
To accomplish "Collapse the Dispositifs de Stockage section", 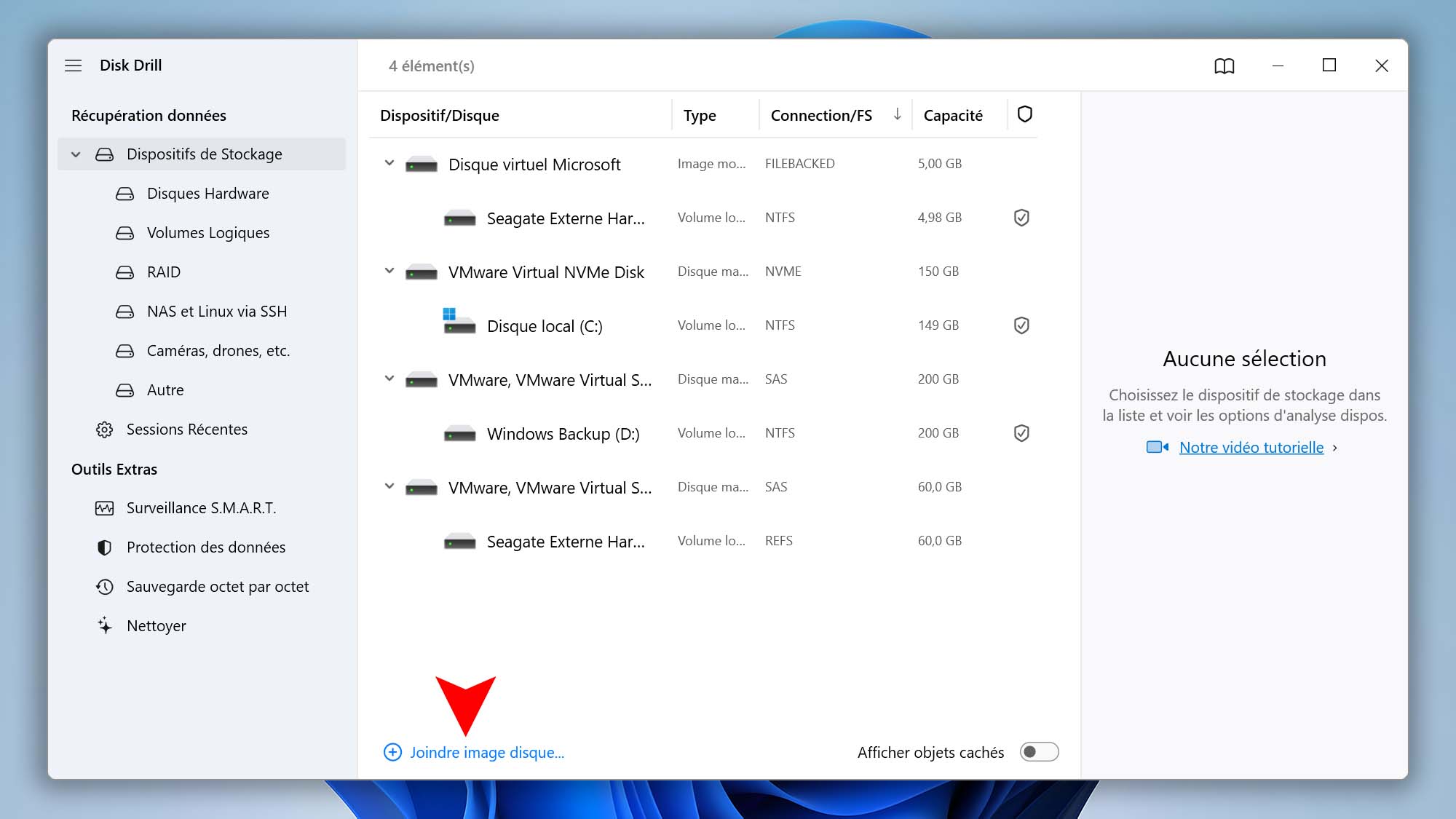I will (x=76, y=154).
